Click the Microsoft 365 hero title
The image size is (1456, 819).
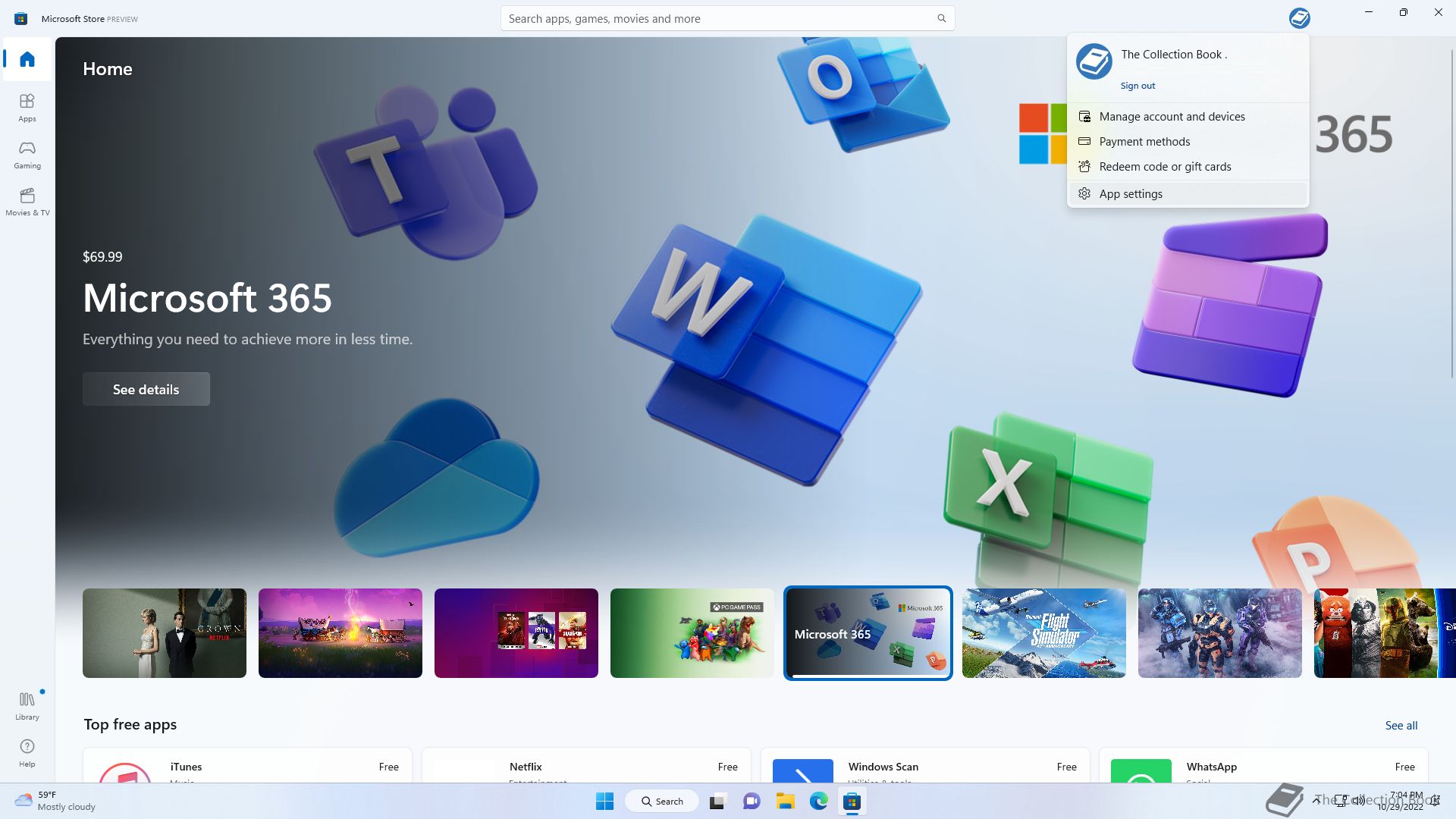(x=207, y=298)
